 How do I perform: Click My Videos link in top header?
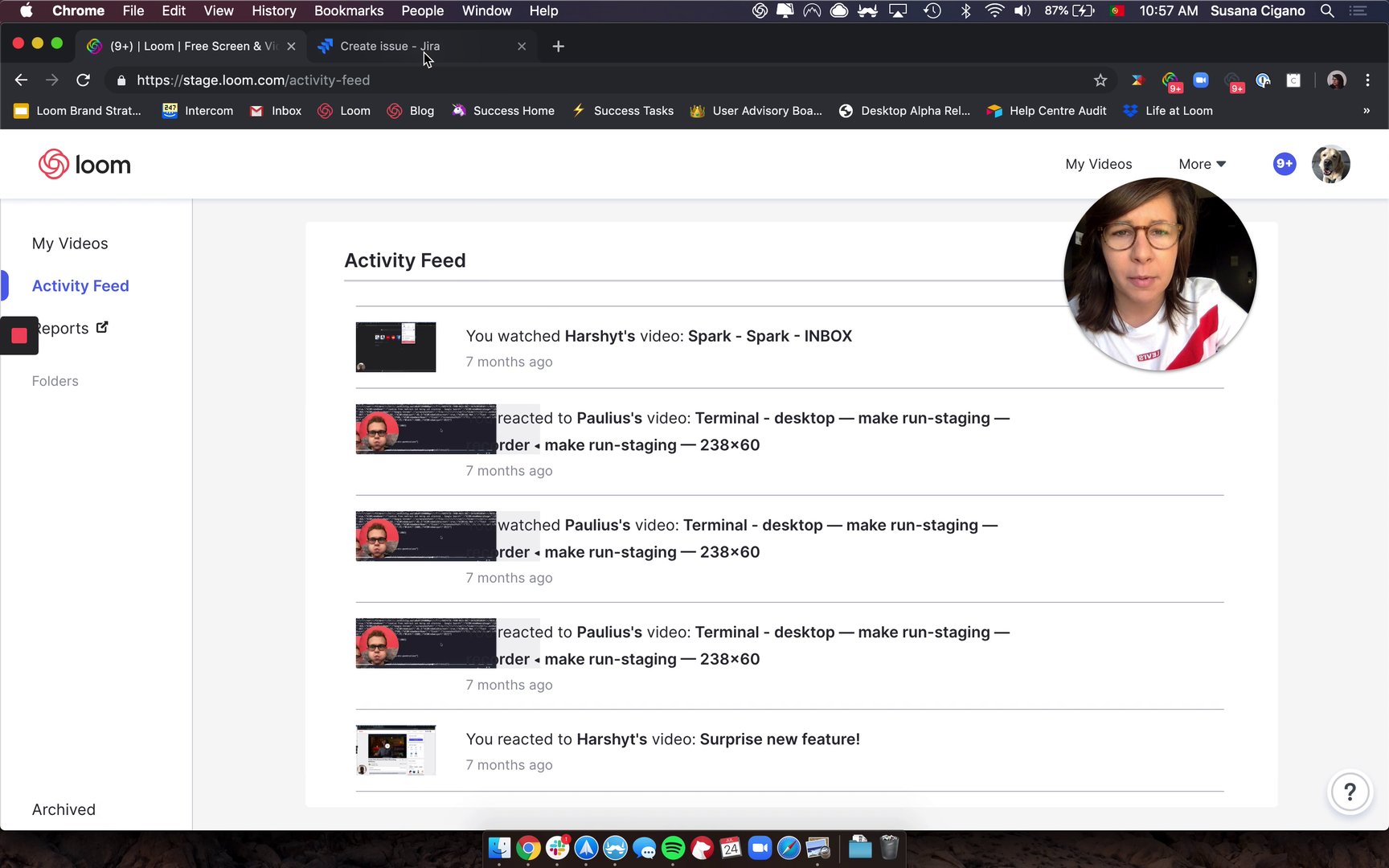pos(1099,164)
